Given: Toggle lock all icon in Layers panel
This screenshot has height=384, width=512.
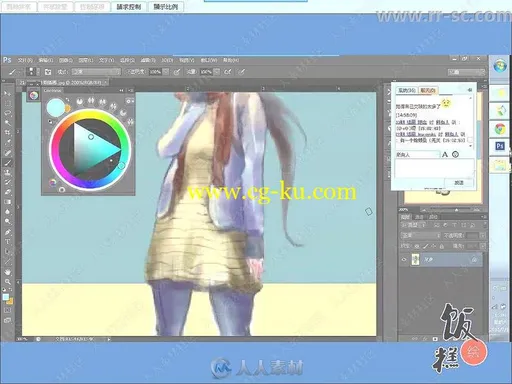Looking at the screenshot, I should click(x=441, y=246).
